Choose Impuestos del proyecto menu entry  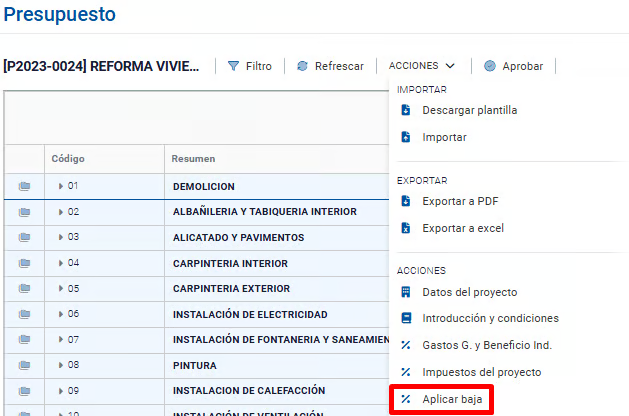481,372
